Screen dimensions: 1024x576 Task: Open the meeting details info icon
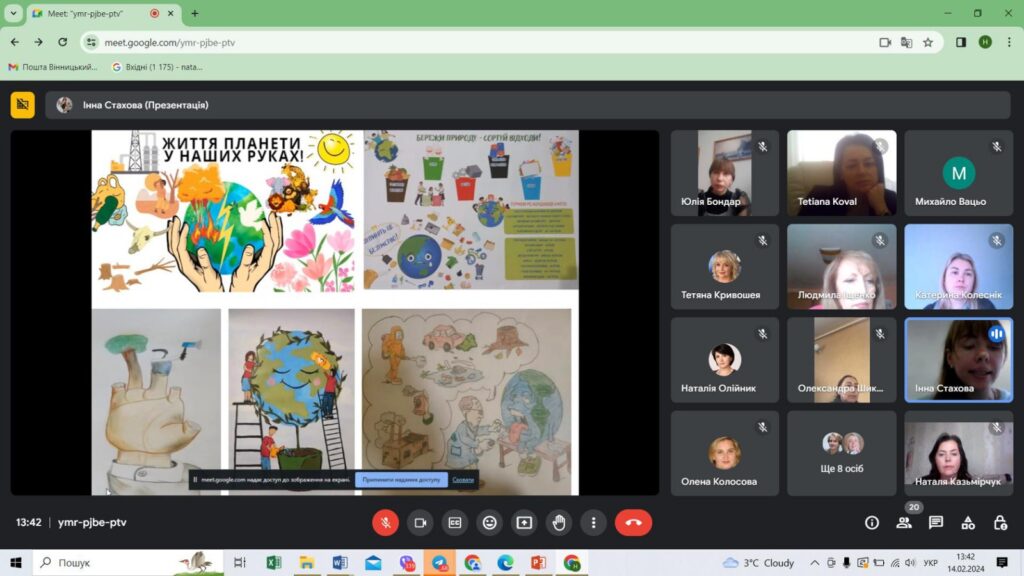[x=872, y=522]
